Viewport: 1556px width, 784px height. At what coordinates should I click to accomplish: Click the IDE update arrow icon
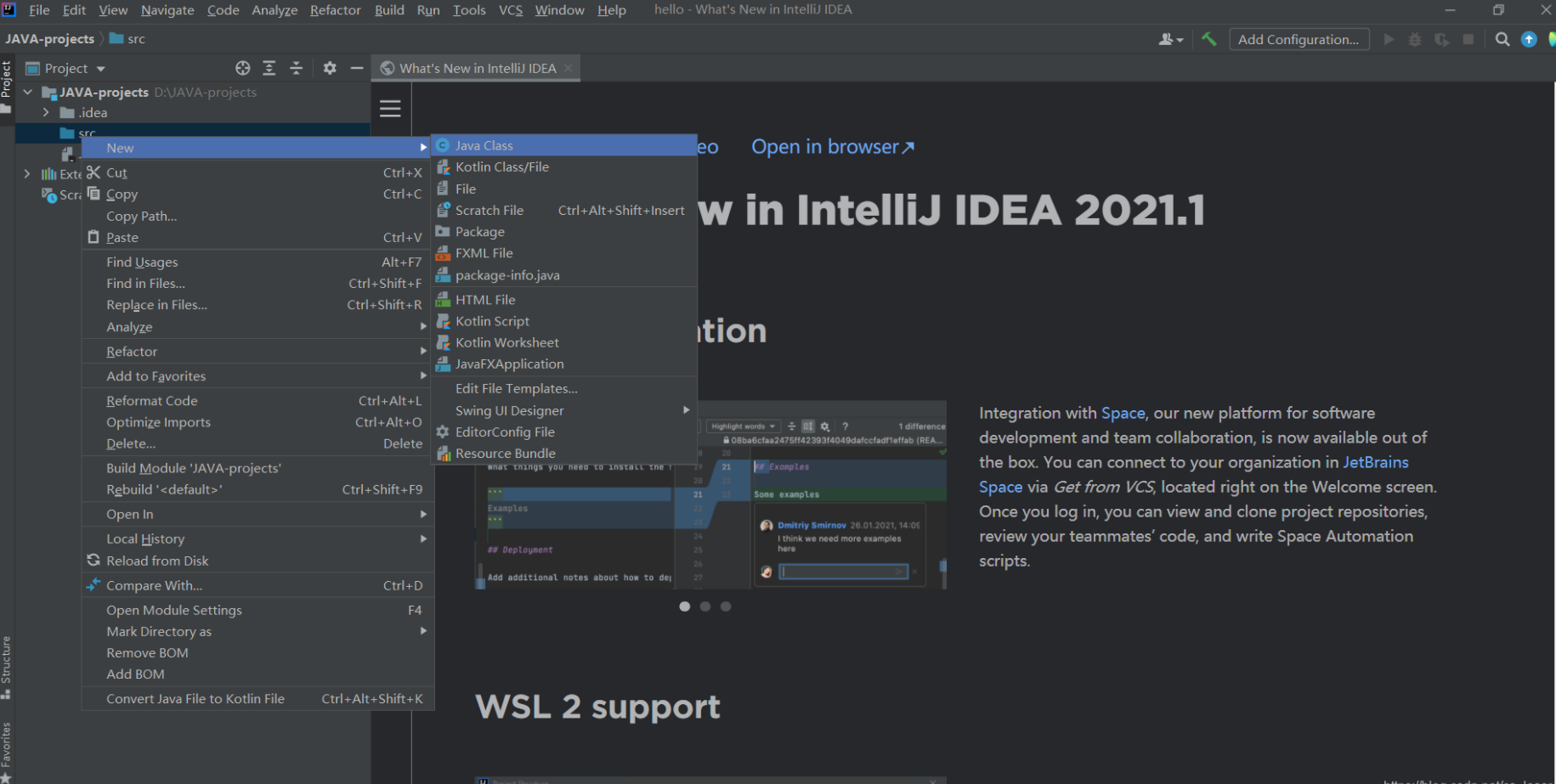pos(1529,39)
